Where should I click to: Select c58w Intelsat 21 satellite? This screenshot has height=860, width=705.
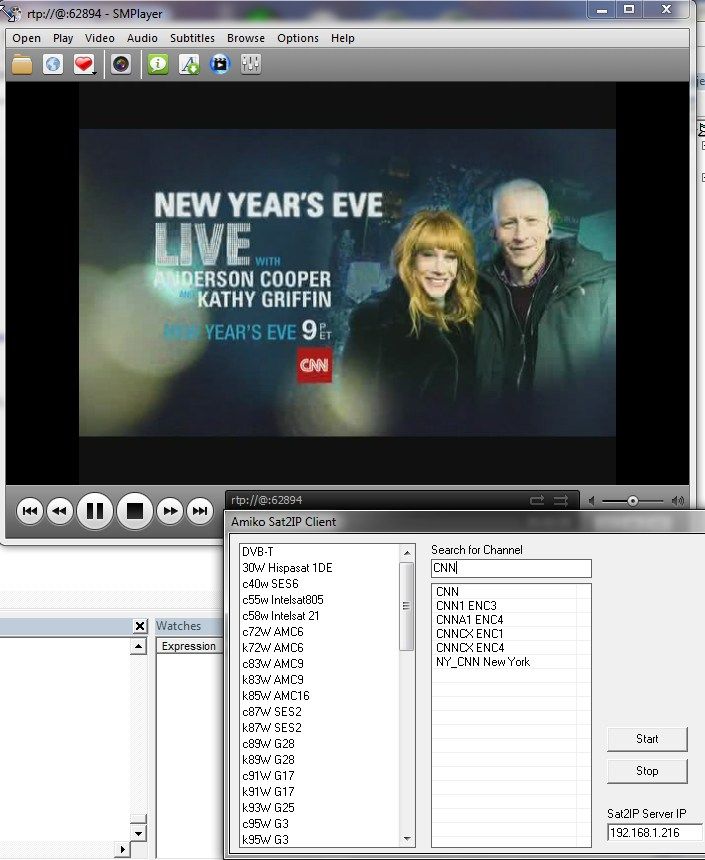[x=321, y=615]
